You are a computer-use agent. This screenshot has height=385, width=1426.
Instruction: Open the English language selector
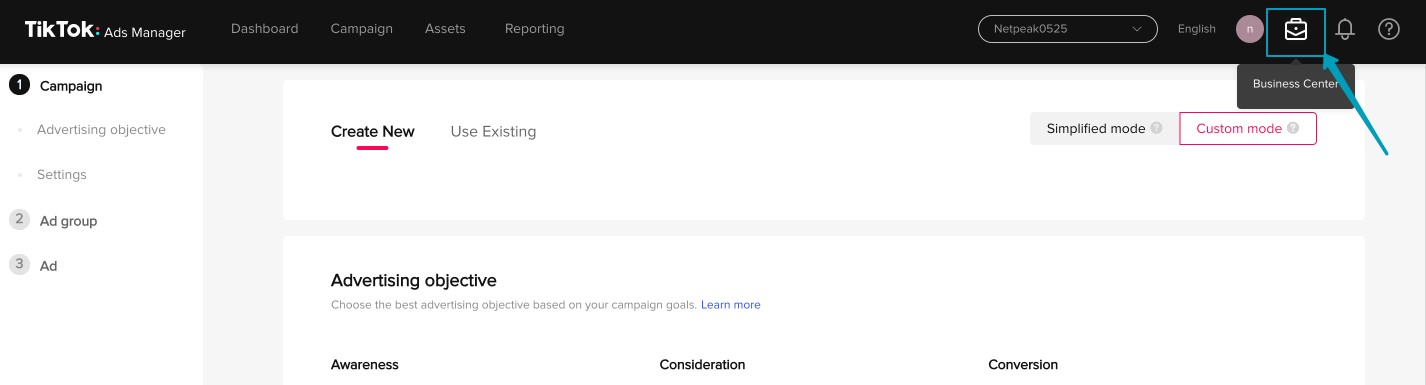[x=1197, y=29]
